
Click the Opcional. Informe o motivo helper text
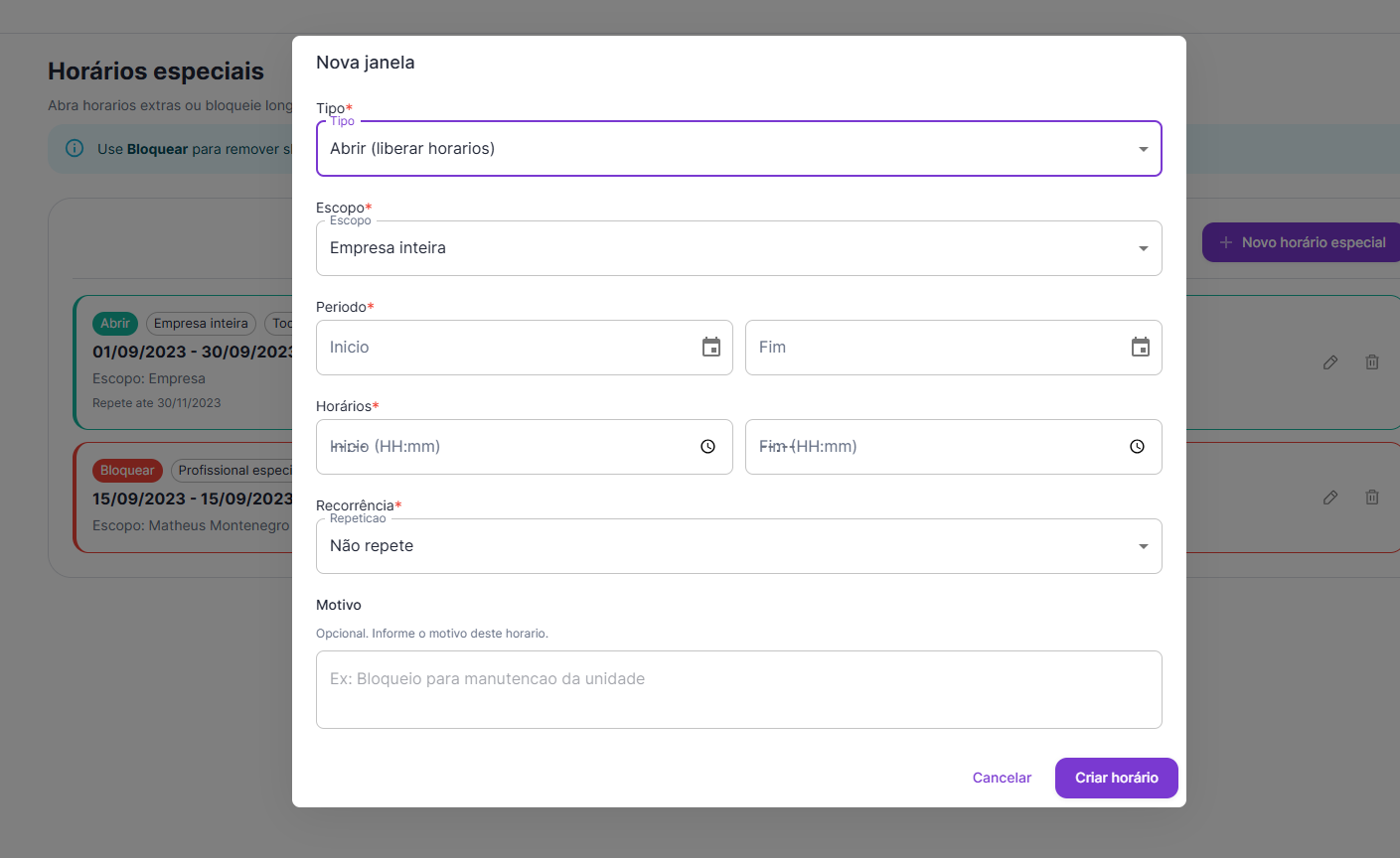(x=432, y=634)
